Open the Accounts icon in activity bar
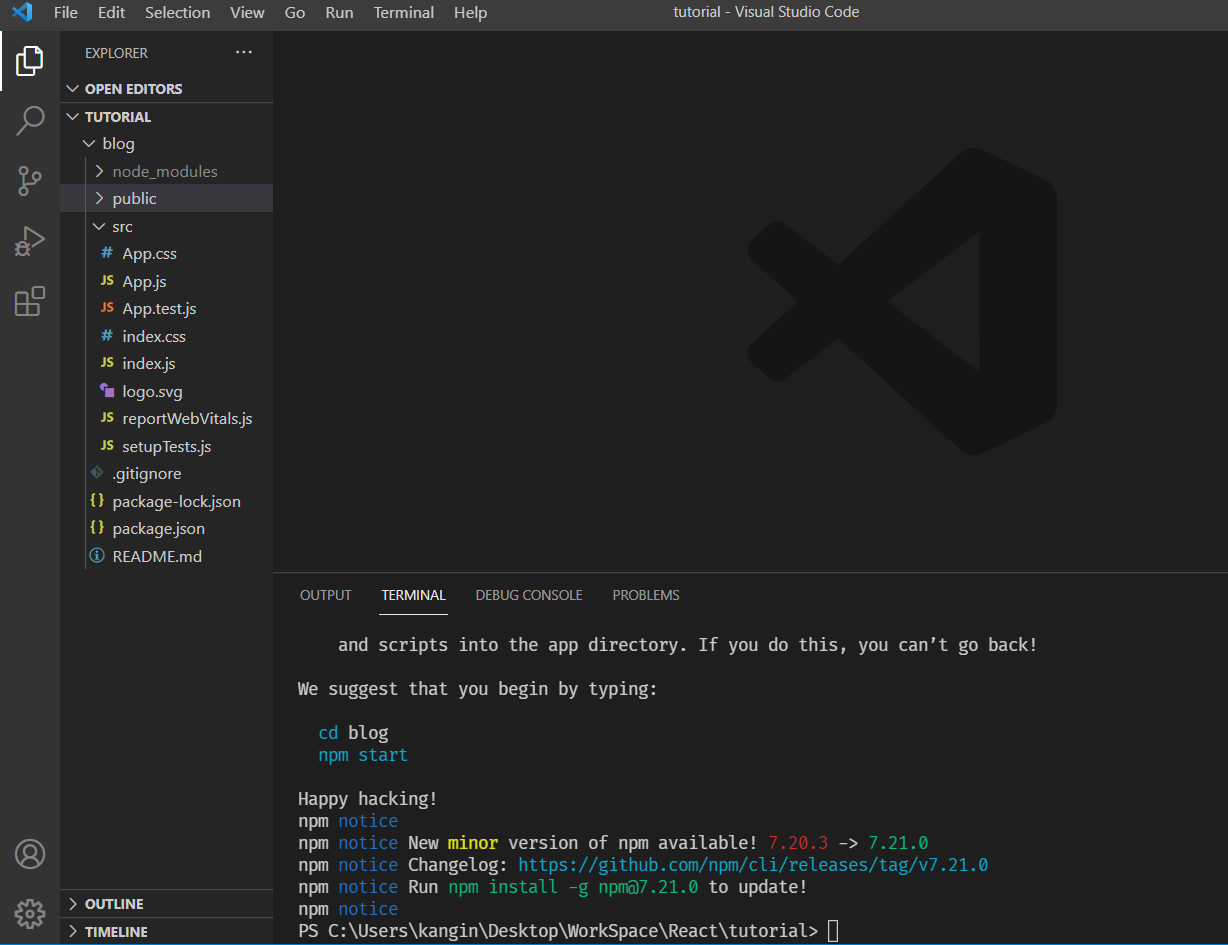1228x945 pixels. 30,854
